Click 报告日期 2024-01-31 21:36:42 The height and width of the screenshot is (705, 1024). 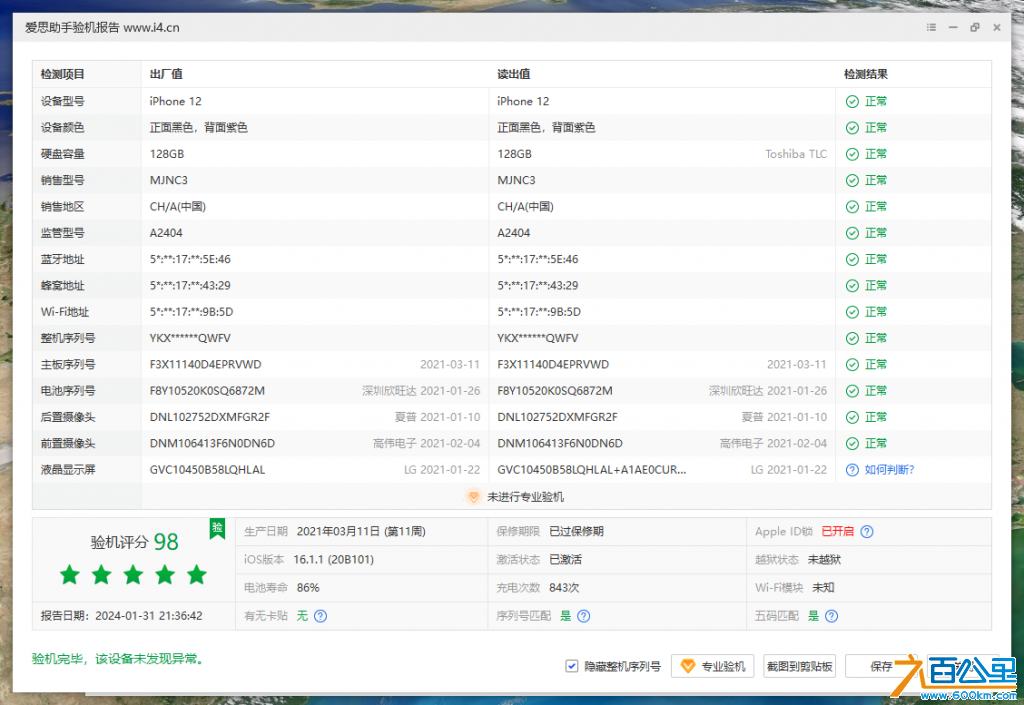click(121, 616)
